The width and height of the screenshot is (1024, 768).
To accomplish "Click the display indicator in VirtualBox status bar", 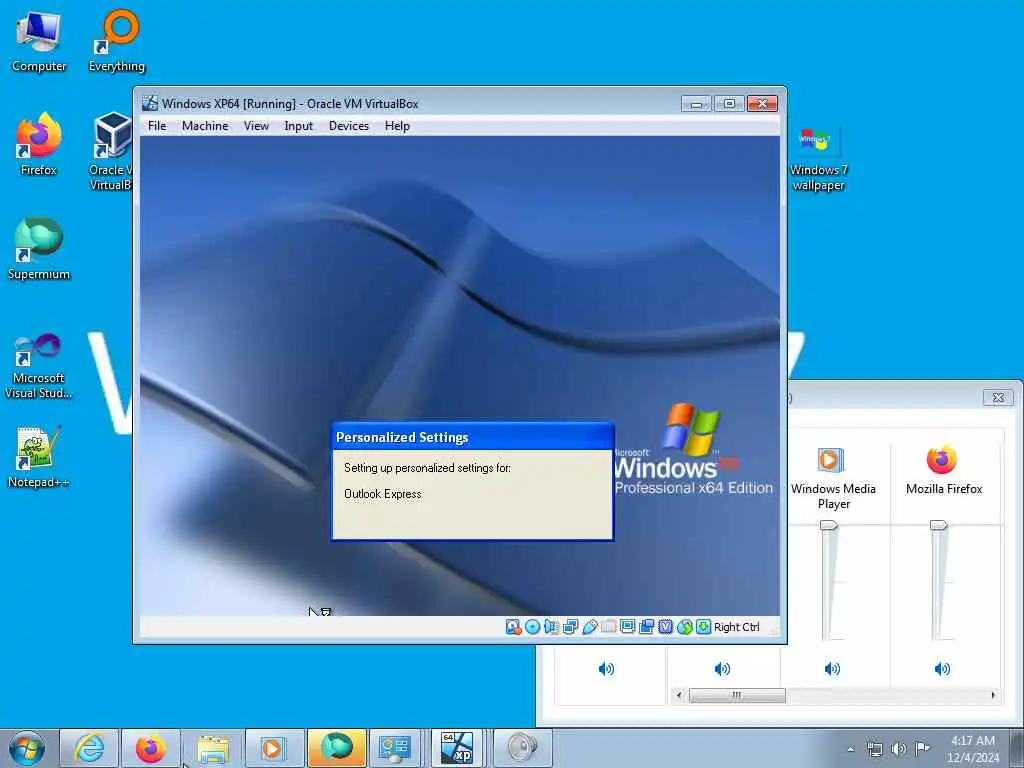I will click(x=628, y=627).
